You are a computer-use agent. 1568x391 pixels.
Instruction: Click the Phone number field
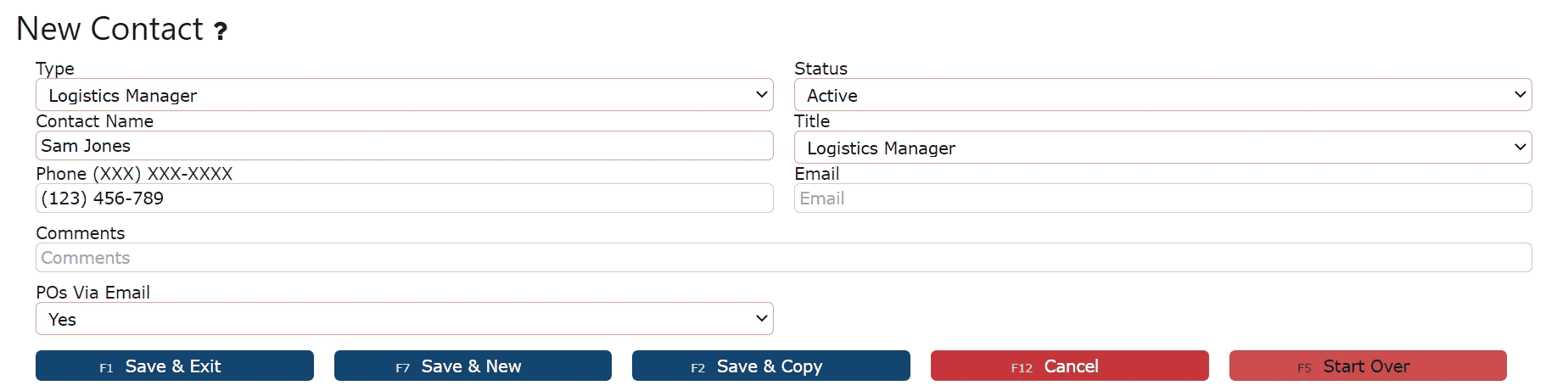point(404,198)
